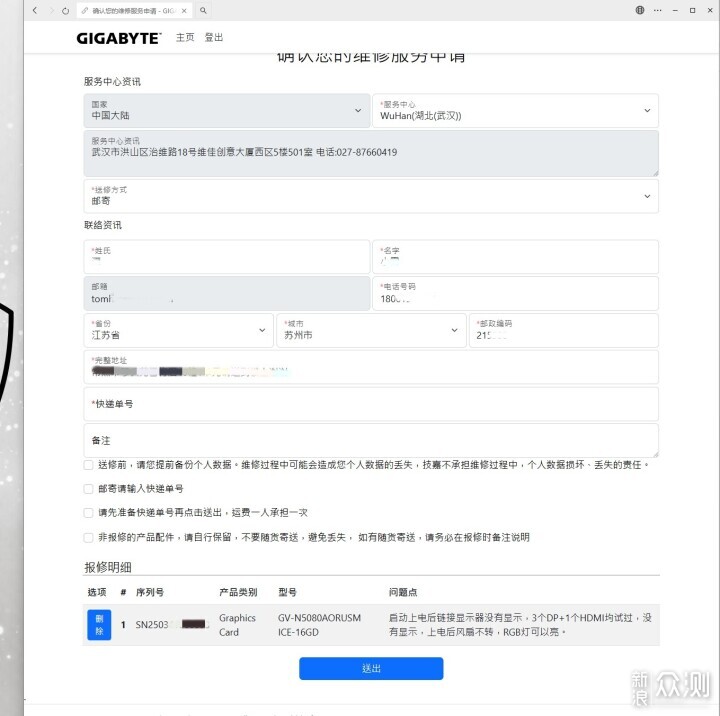
Task: Minimize the browser window
Action: coord(675,10)
